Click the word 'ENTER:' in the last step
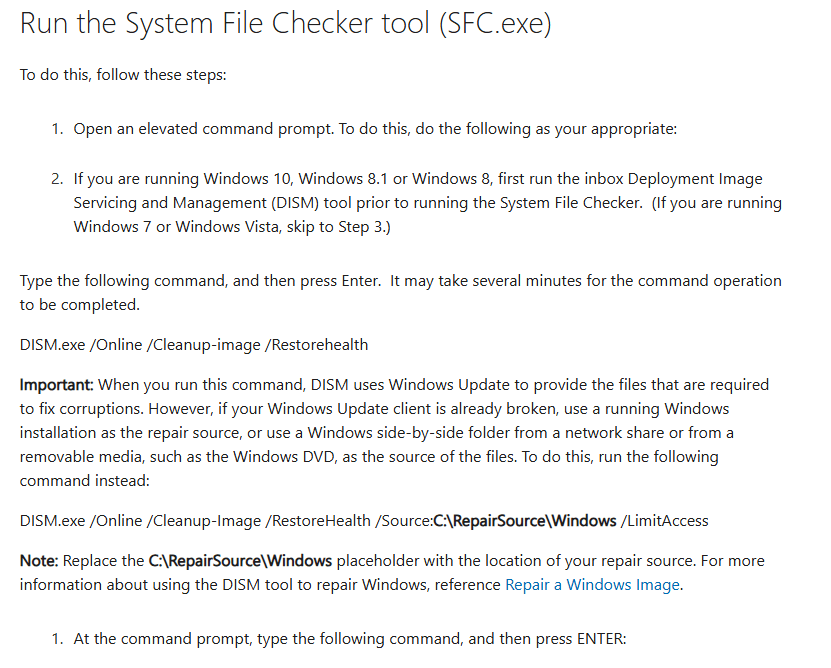831x668 pixels. pos(602,639)
